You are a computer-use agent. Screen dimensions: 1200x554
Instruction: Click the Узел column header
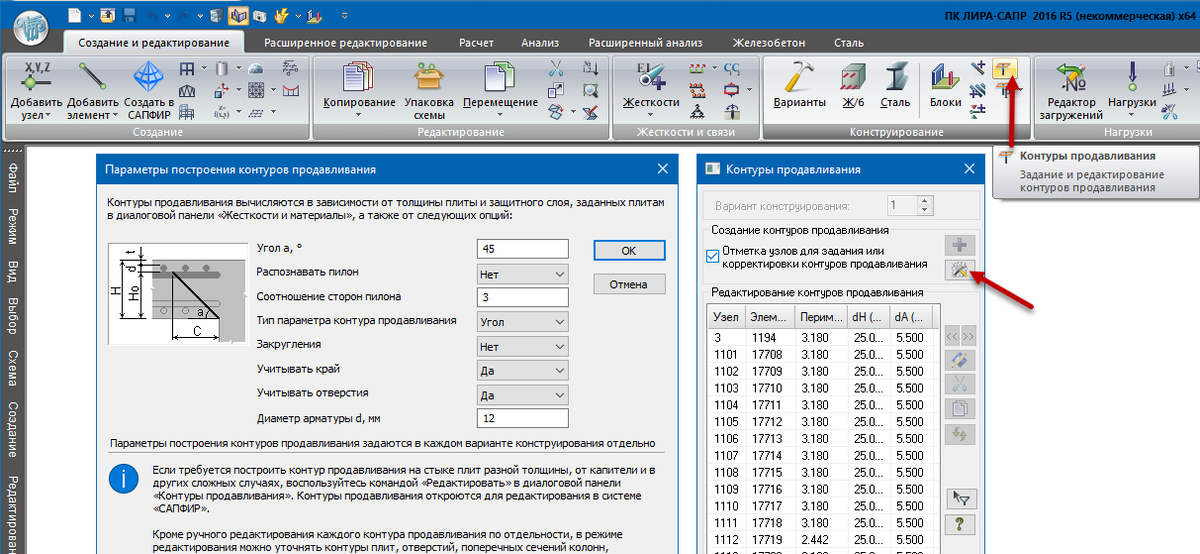[x=727, y=318]
